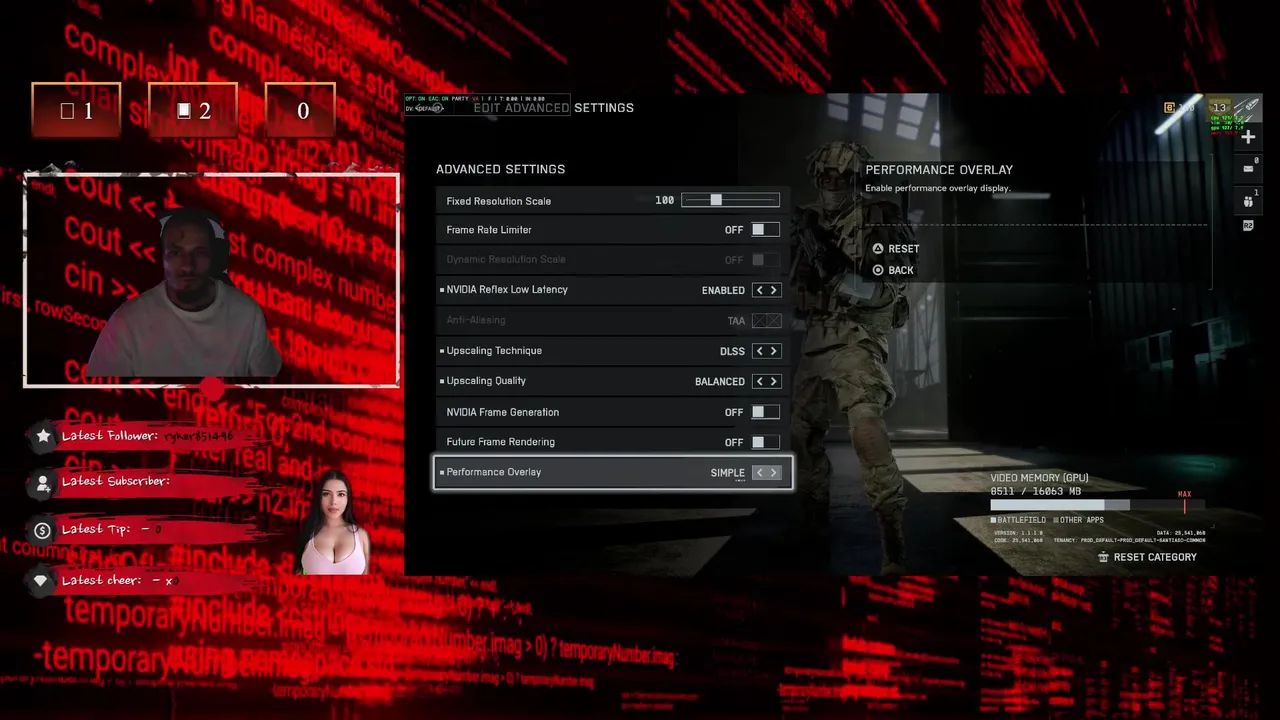Click the first stream counter box showing 1
The height and width of the screenshot is (720, 1280).
point(76,110)
